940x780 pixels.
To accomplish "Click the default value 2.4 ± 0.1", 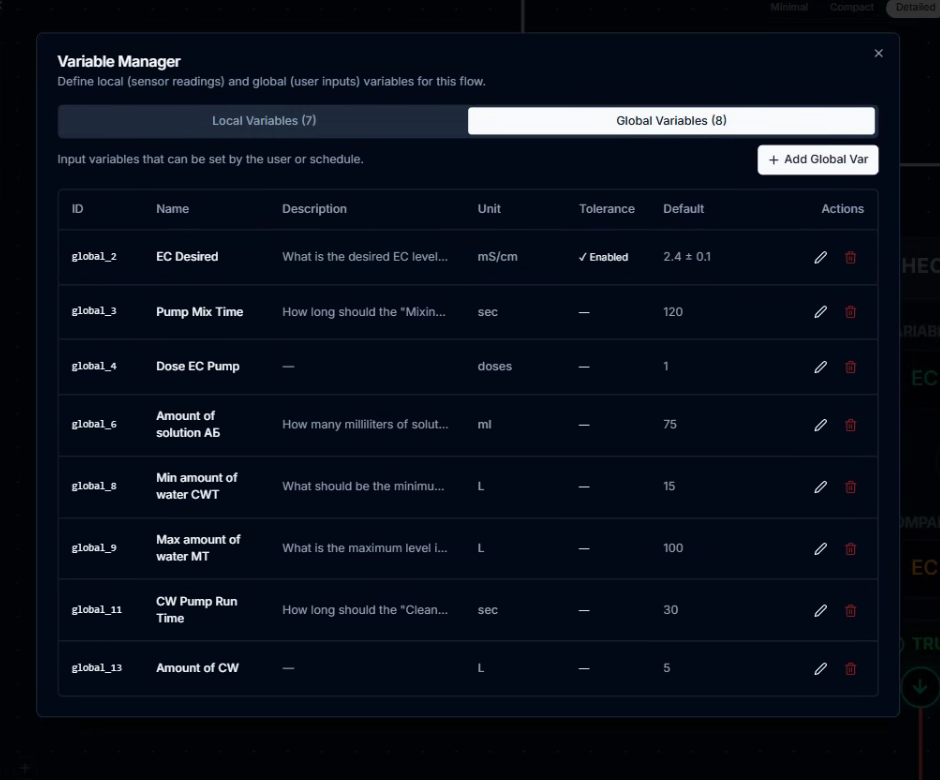I will (x=687, y=257).
